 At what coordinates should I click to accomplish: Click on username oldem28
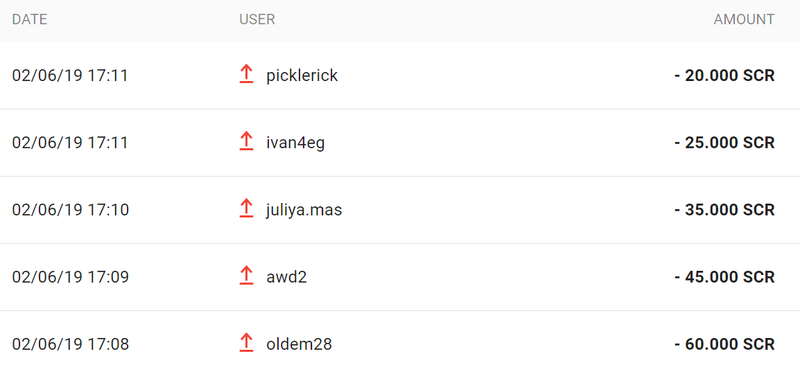tap(299, 344)
